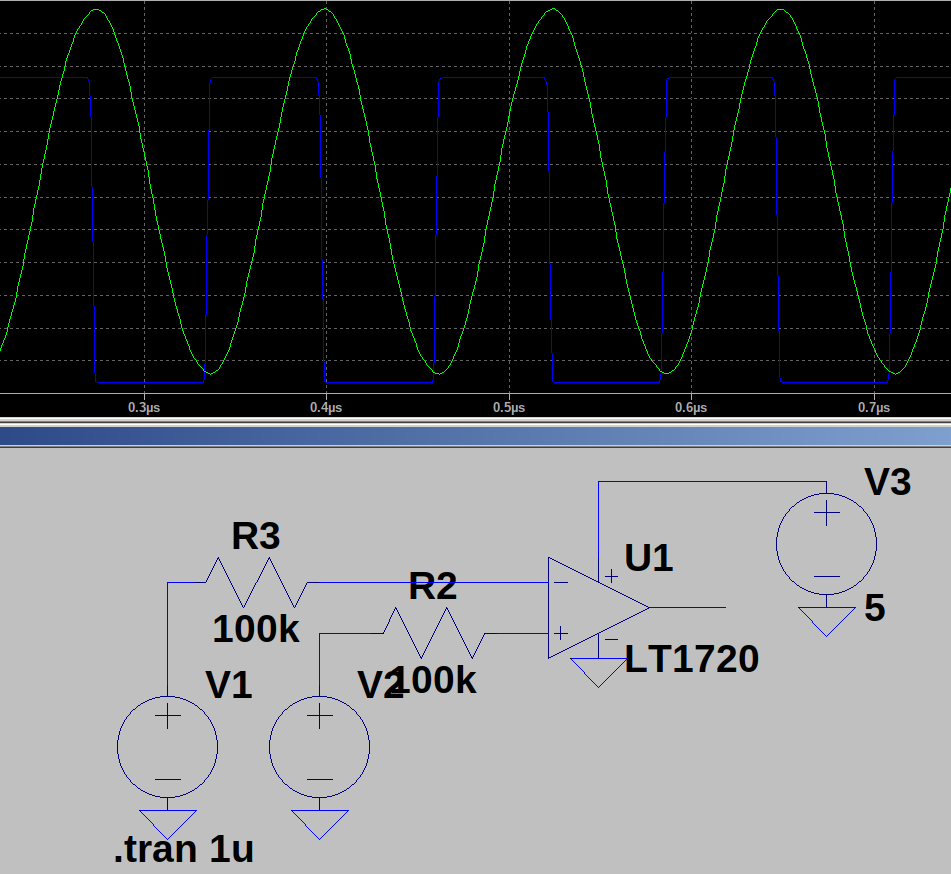Select the U1 comparator triangle symbol
Image resolution: width=951 pixels, height=874 pixels.
(590, 608)
